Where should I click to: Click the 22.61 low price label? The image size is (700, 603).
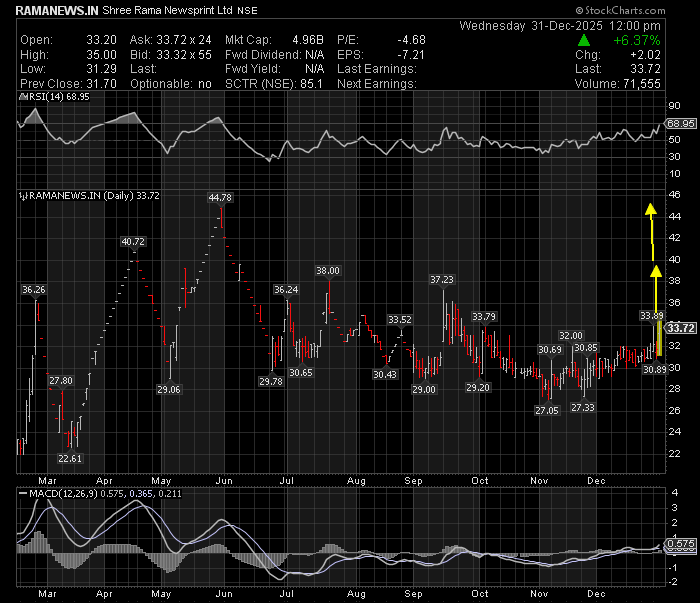(70, 458)
